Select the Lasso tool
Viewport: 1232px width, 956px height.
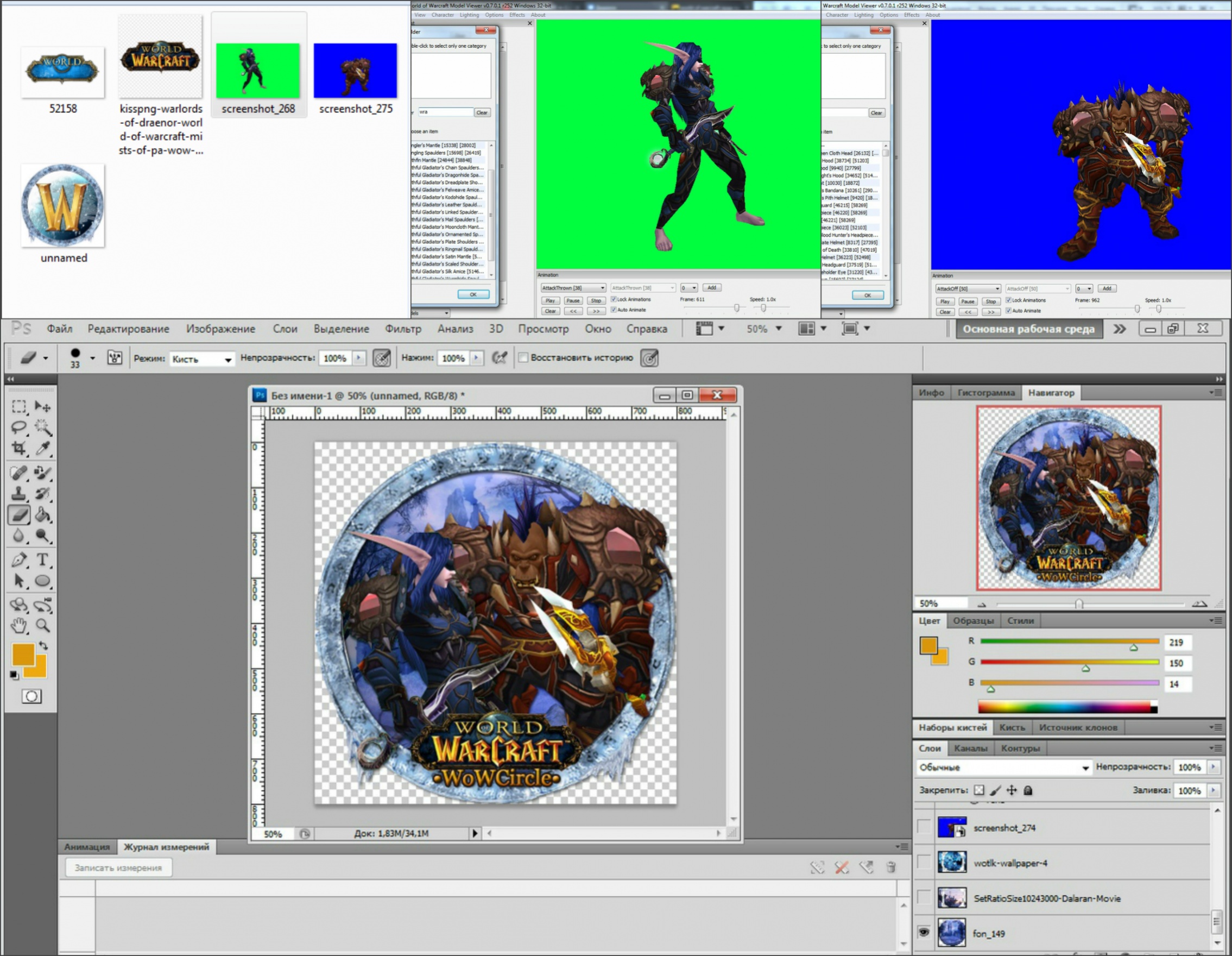pyautogui.click(x=18, y=426)
